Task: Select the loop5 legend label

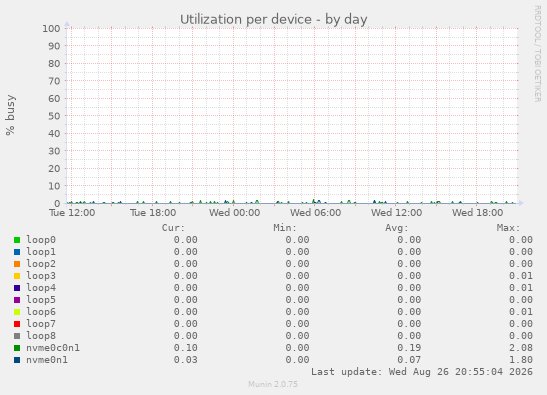Action: click(41, 299)
